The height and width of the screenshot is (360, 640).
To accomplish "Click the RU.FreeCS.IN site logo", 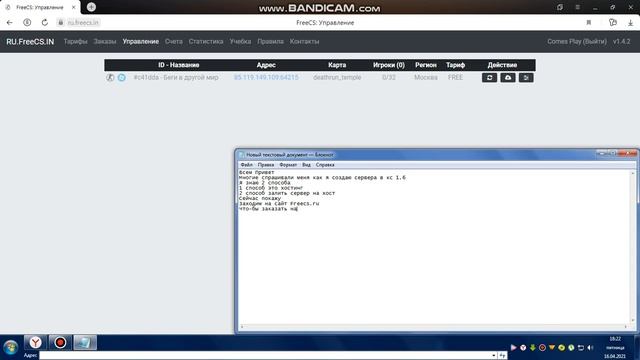I will pyautogui.click(x=30, y=42).
